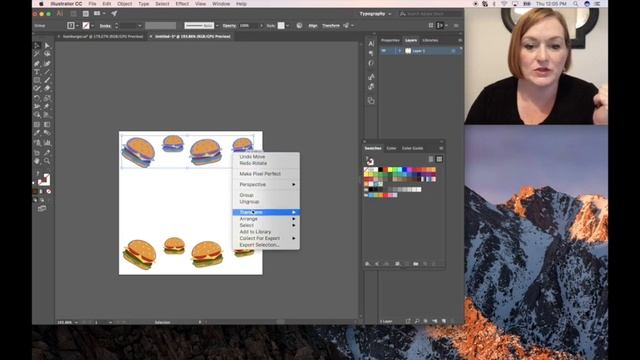Choose Transform in context menu
Screen dimensions: 640x360
point(266,212)
